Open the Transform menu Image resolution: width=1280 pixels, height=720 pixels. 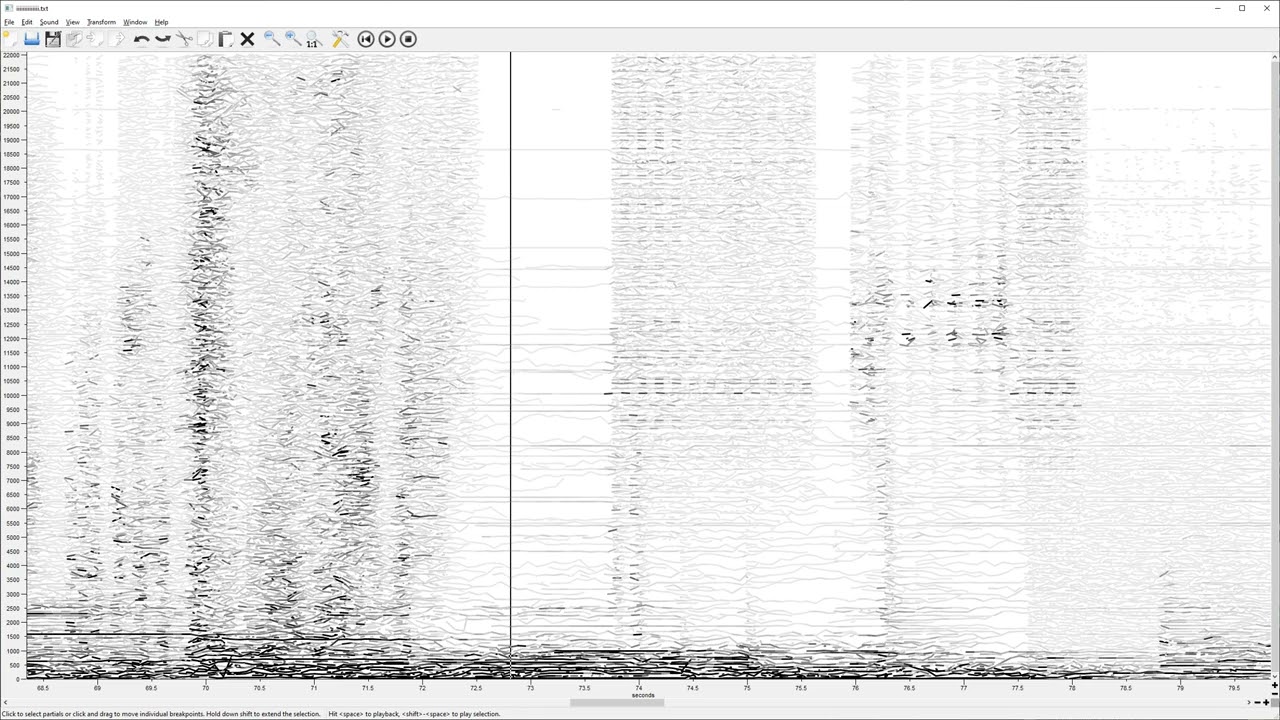pos(101,22)
